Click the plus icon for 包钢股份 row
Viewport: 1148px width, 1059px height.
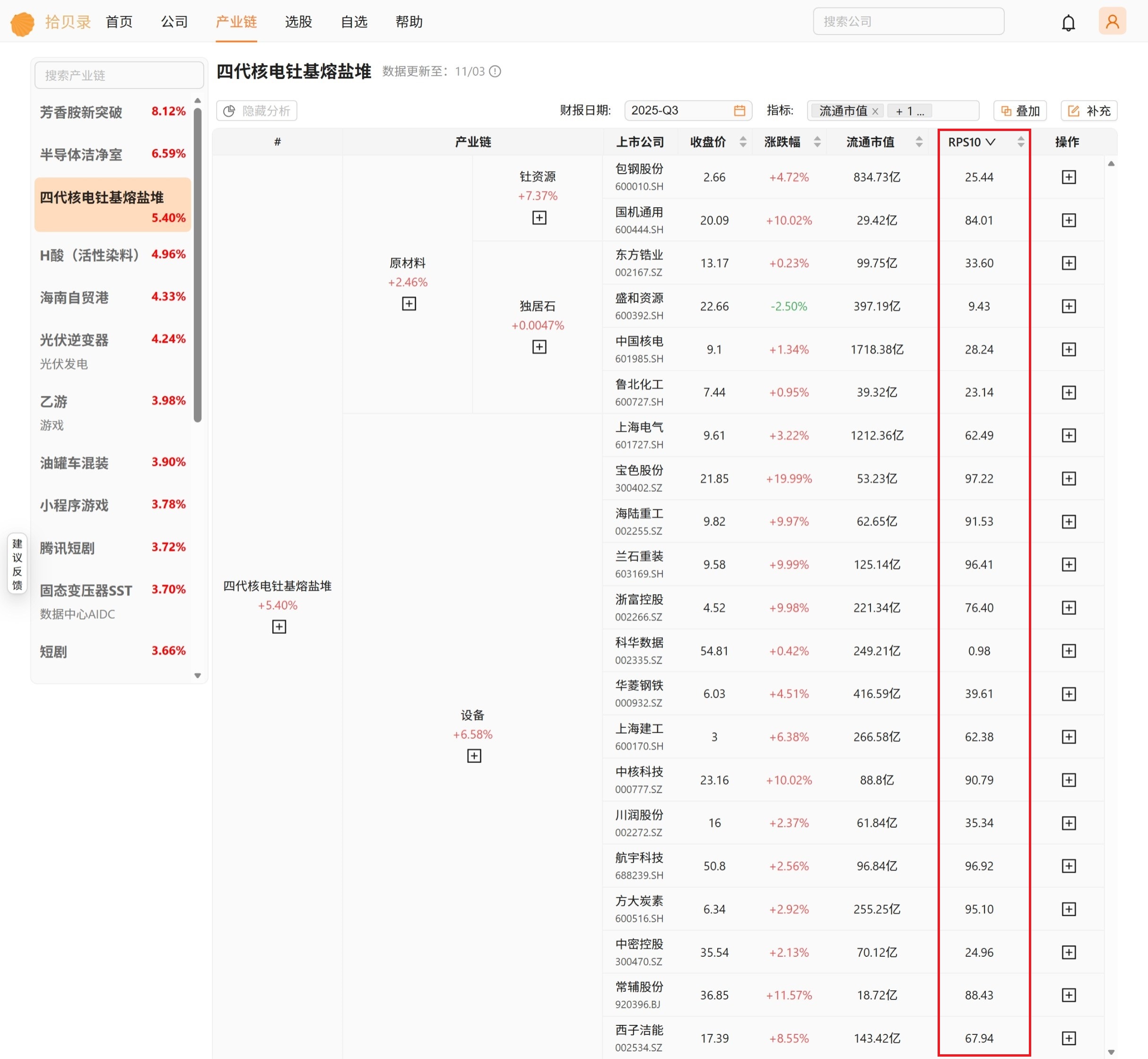click(x=1069, y=177)
